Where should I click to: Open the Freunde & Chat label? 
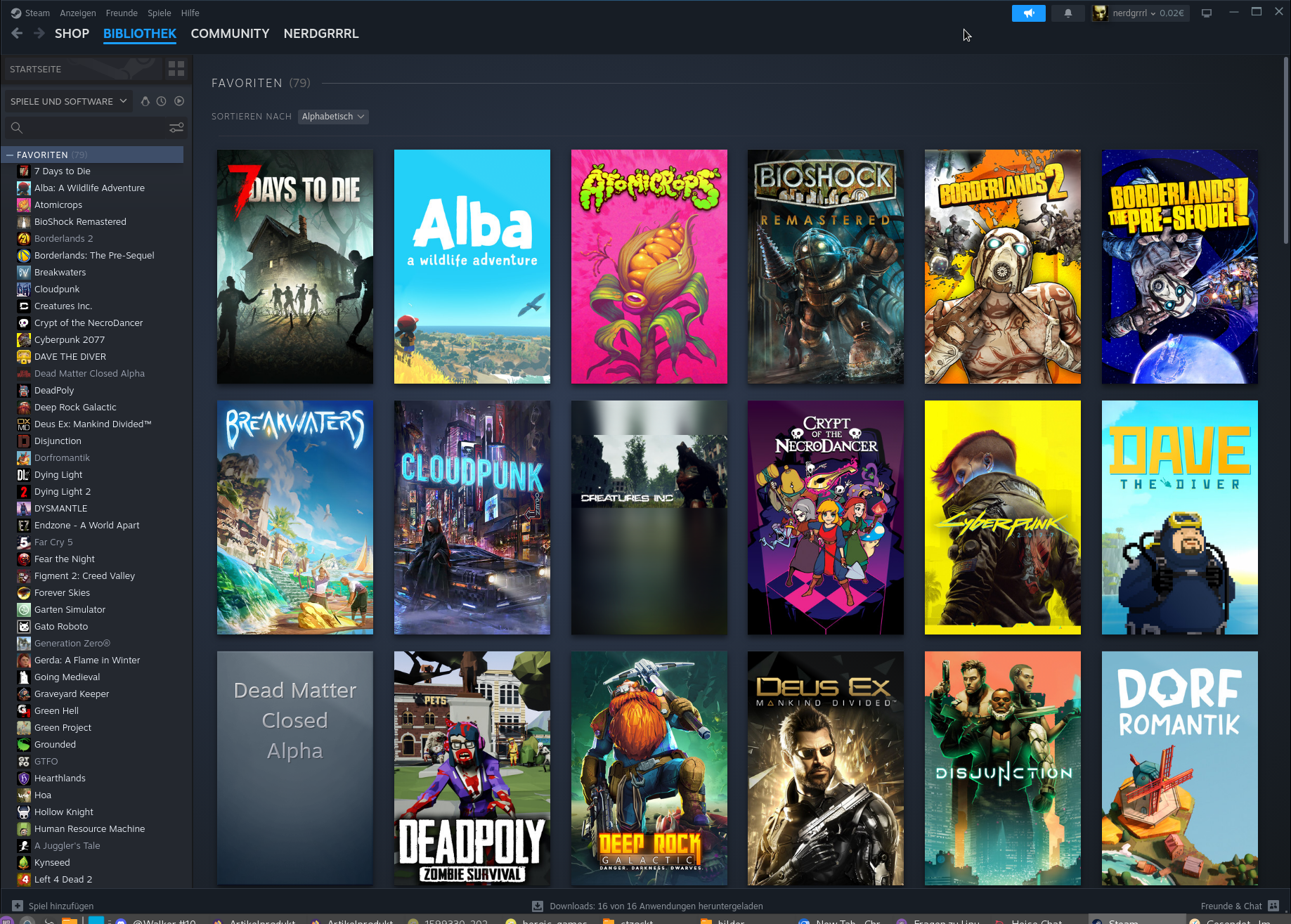point(1231,906)
